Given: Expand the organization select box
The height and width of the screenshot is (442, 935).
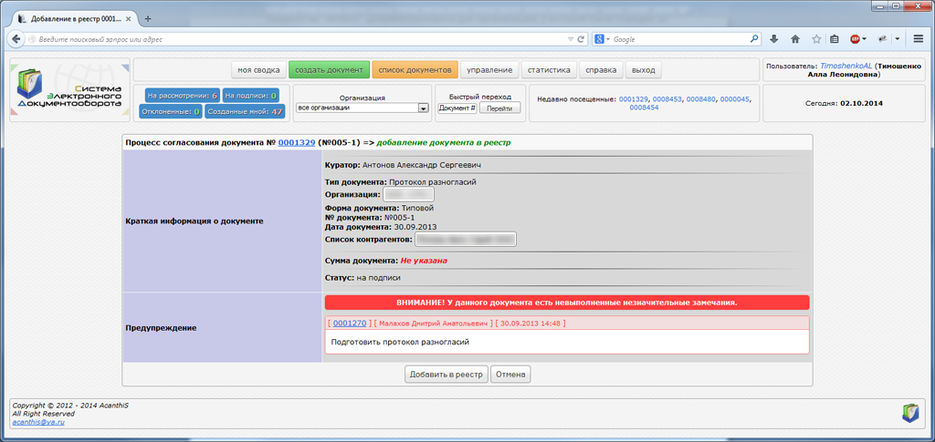Looking at the screenshot, I should pos(363,108).
